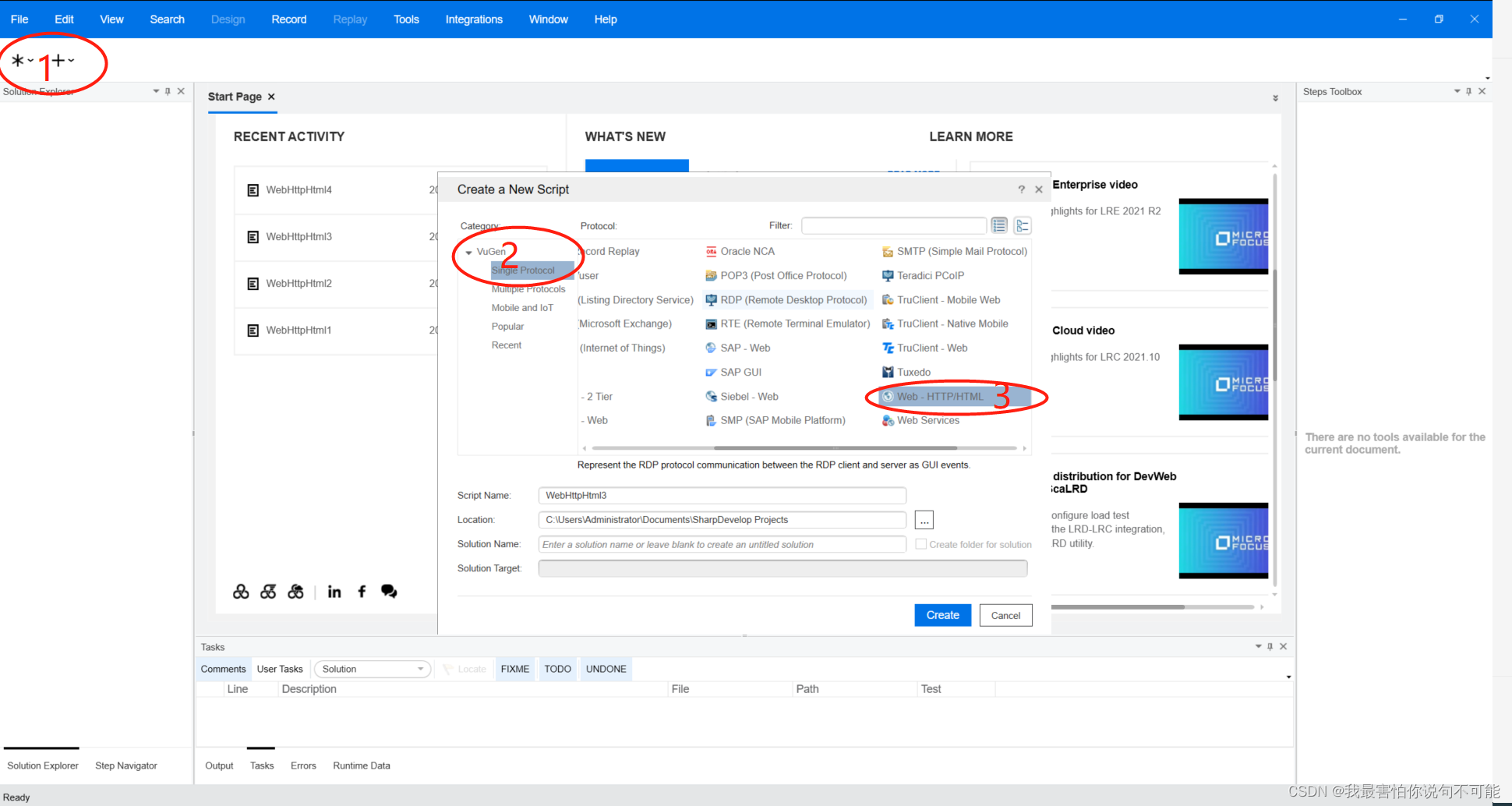Open the Solution dropdown in Tasks panel
Viewport: 1512px width, 806px height.
[373, 669]
